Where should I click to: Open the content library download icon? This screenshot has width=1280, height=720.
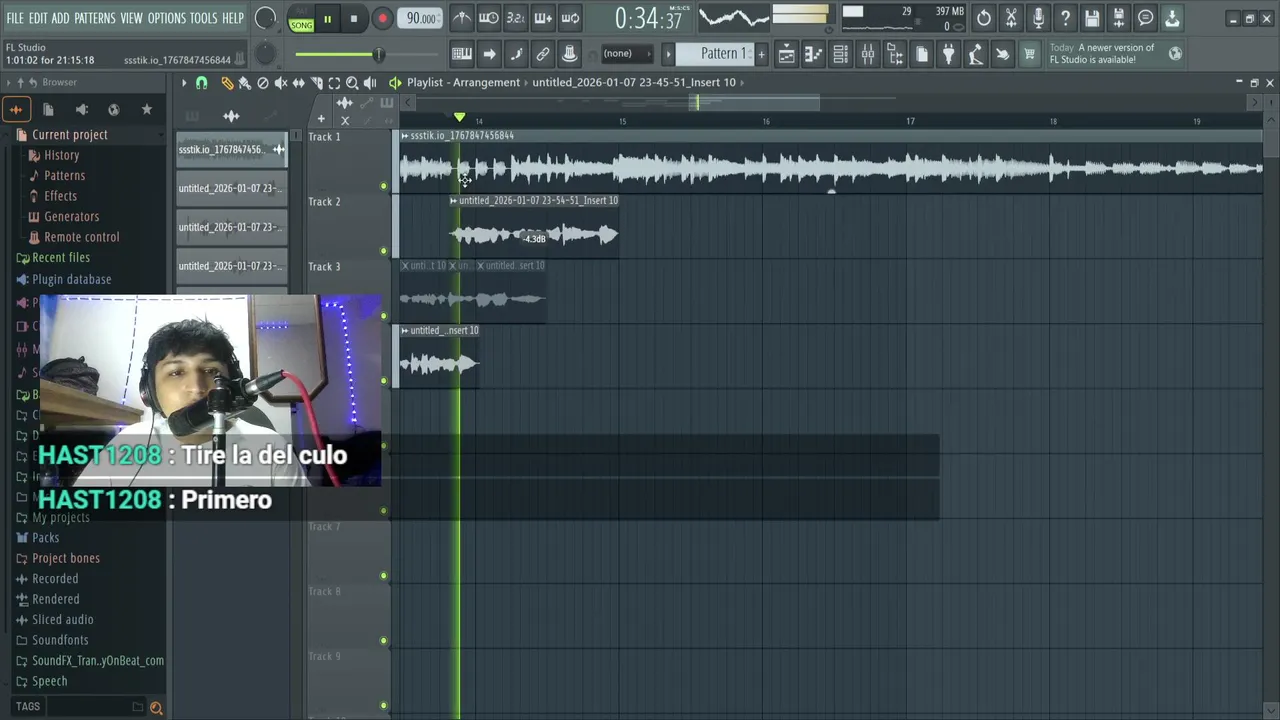coord(1172,18)
